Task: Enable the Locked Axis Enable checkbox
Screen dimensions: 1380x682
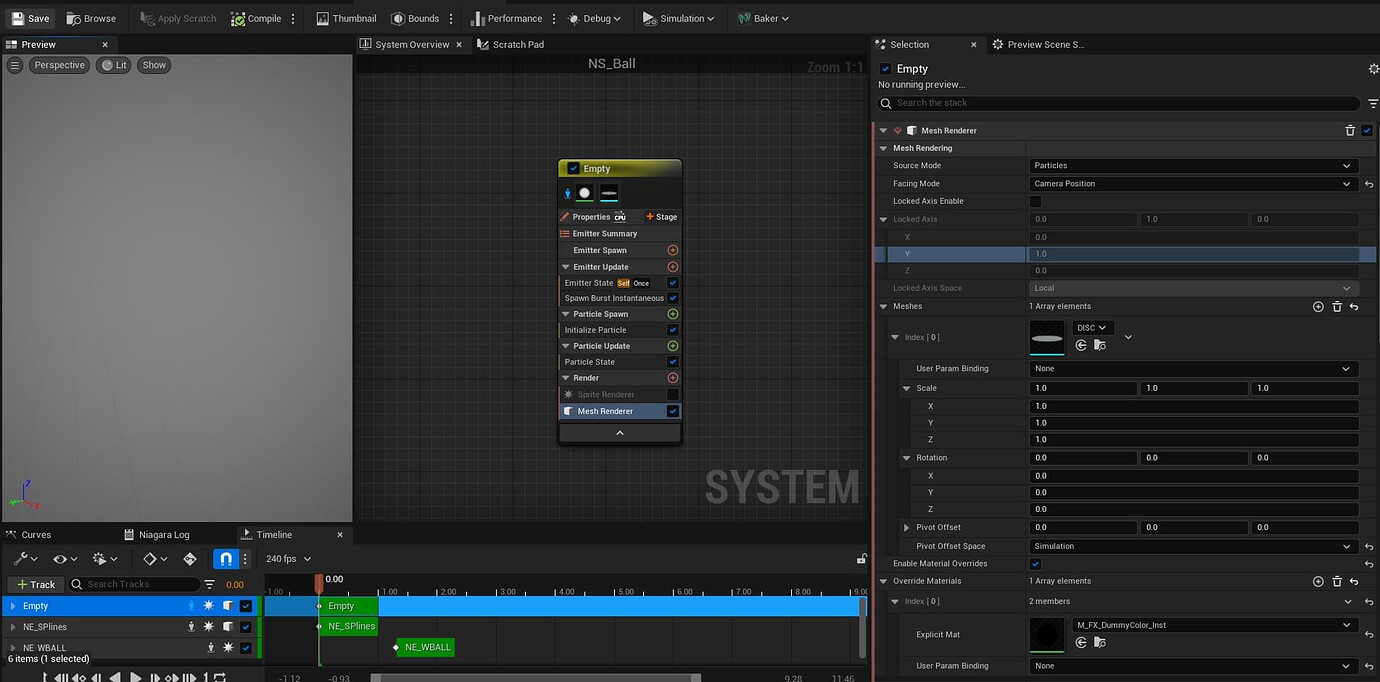Action: click(x=1035, y=201)
